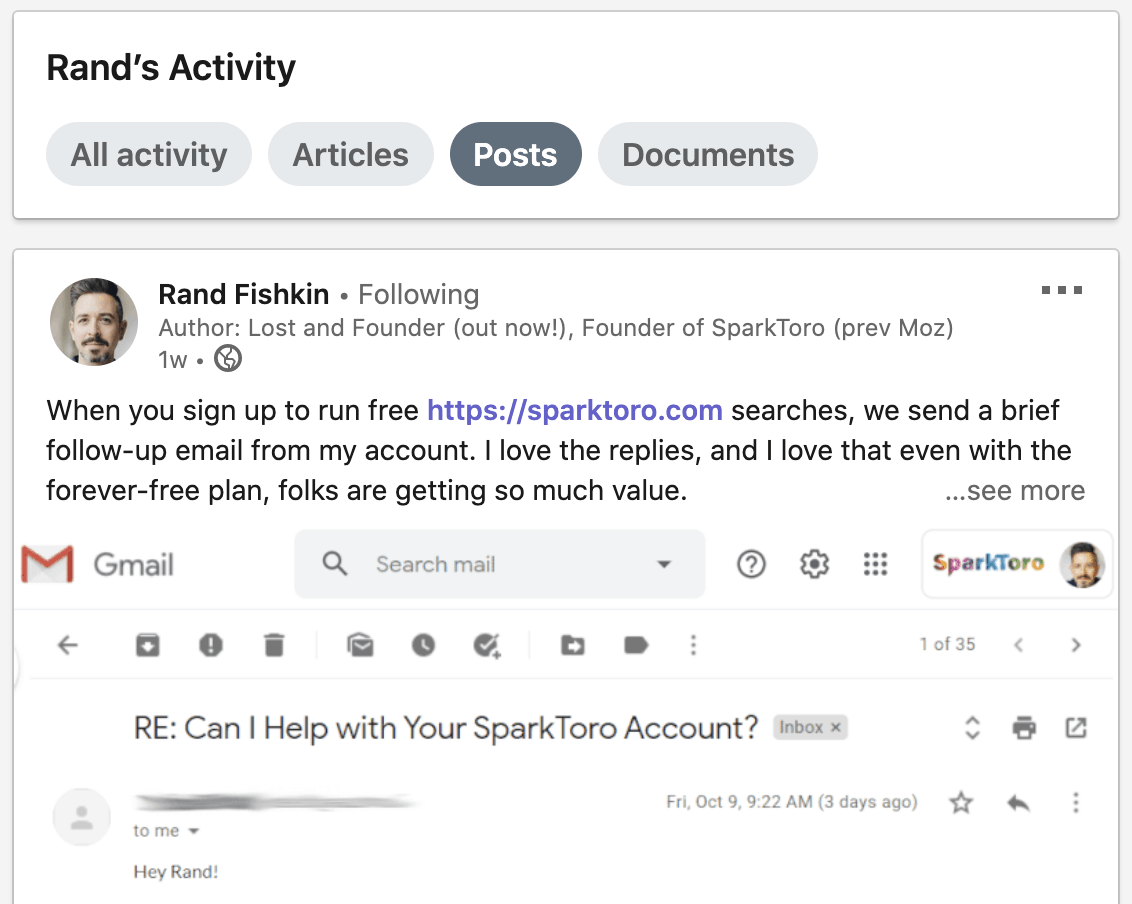This screenshot has width=1132, height=904.
Task: Open the search mail options dropdown arrow
Action: pos(664,564)
